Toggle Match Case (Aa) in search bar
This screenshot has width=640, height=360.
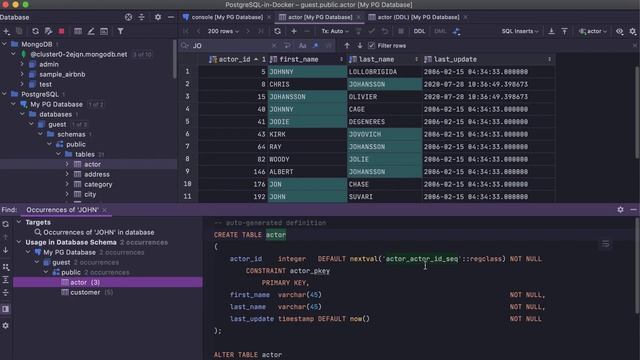tap(302, 45)
